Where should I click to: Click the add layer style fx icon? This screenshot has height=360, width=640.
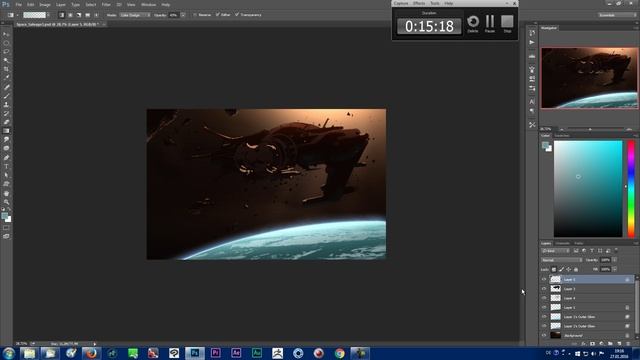(x=584, y=344)
